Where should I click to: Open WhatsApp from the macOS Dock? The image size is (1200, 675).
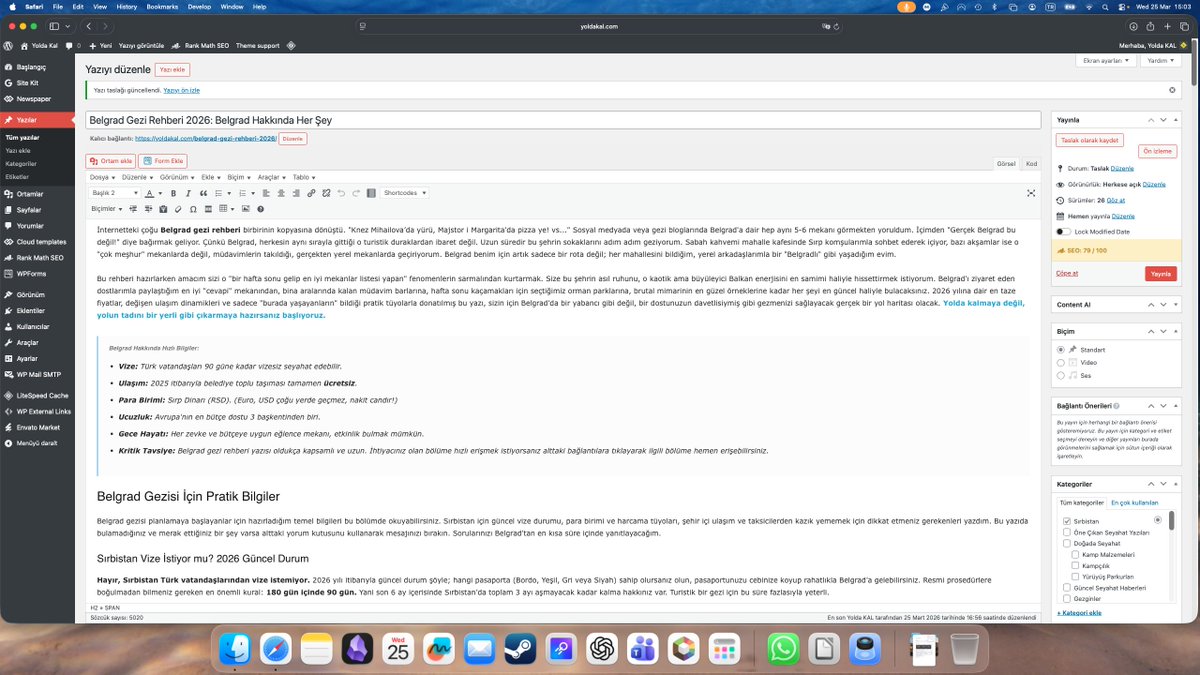click(783, 649)
